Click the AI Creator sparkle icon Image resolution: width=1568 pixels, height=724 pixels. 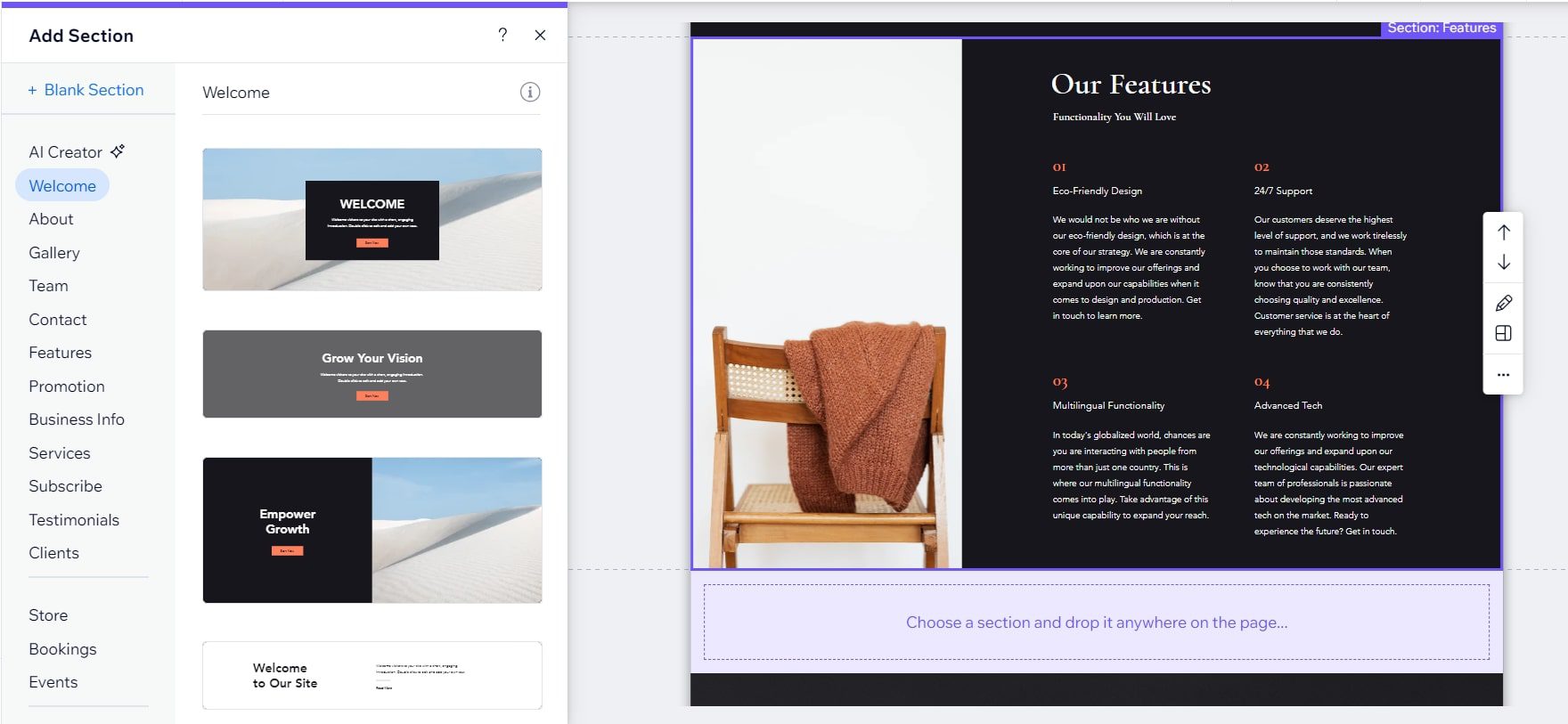click(118, 151)
